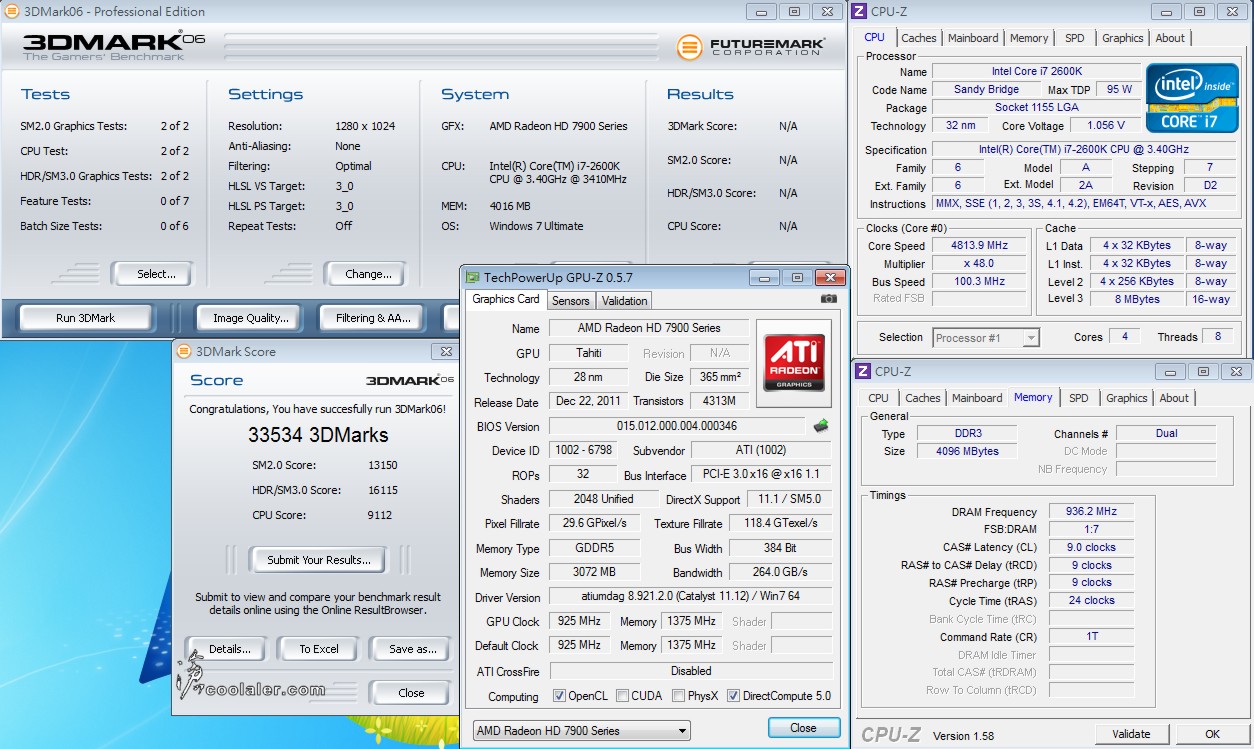This screenshot has width=1254, height=749.
Task: Toggle the CUDA checkbox
Action: tap(623, 696)
